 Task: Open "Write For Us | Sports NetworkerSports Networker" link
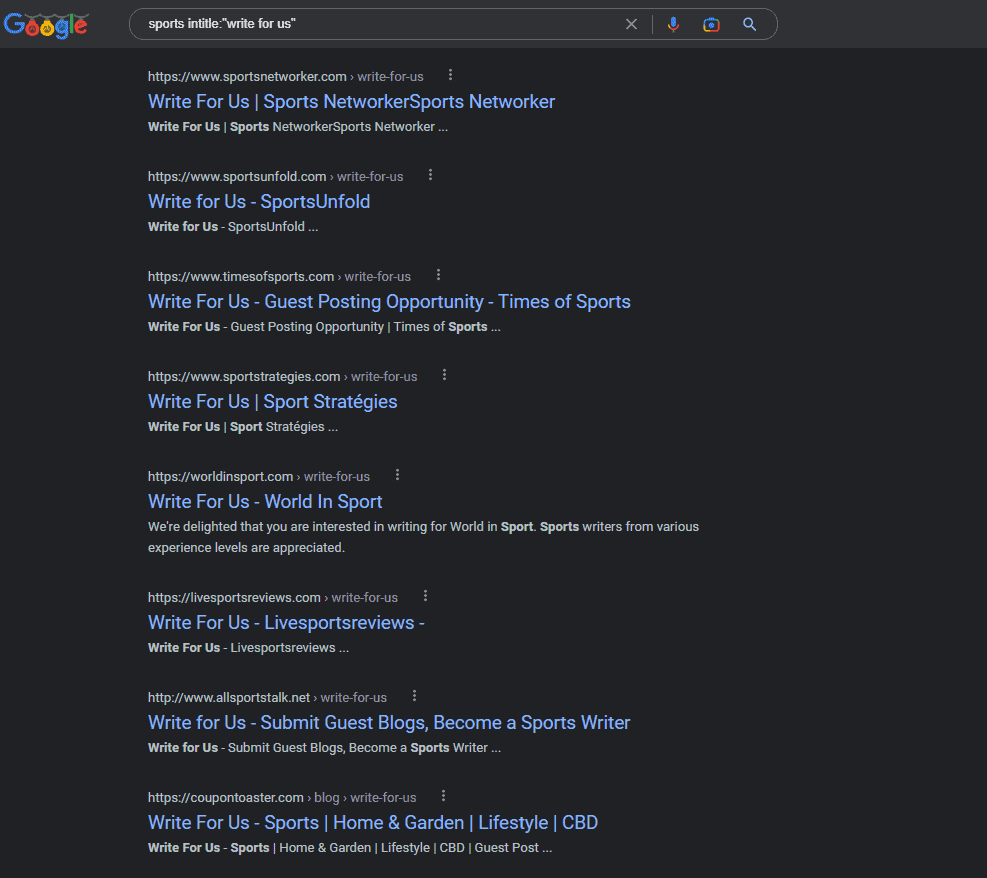[x=351, y=101]
